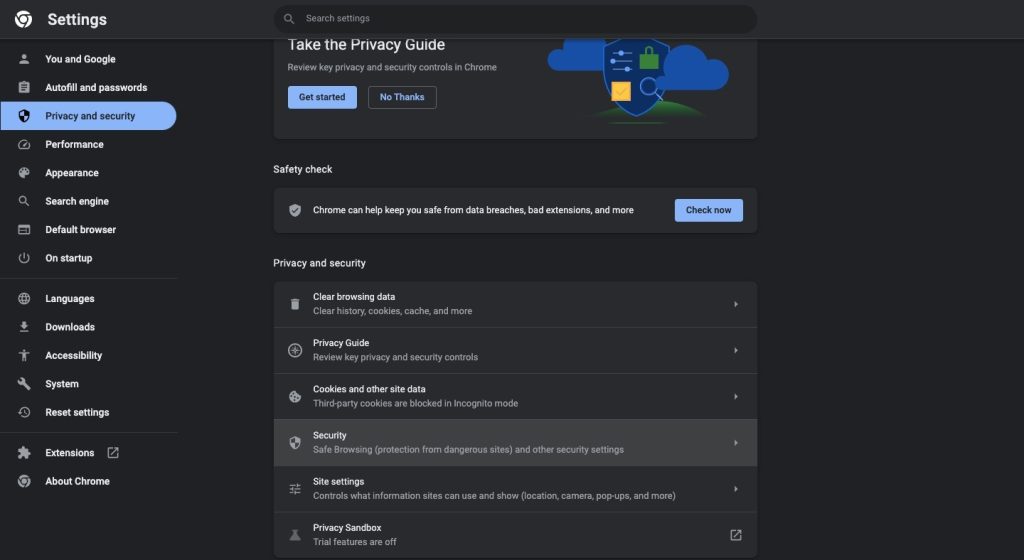
Task: Expand Clear browsing data row arrow
Action: (735, 304)
